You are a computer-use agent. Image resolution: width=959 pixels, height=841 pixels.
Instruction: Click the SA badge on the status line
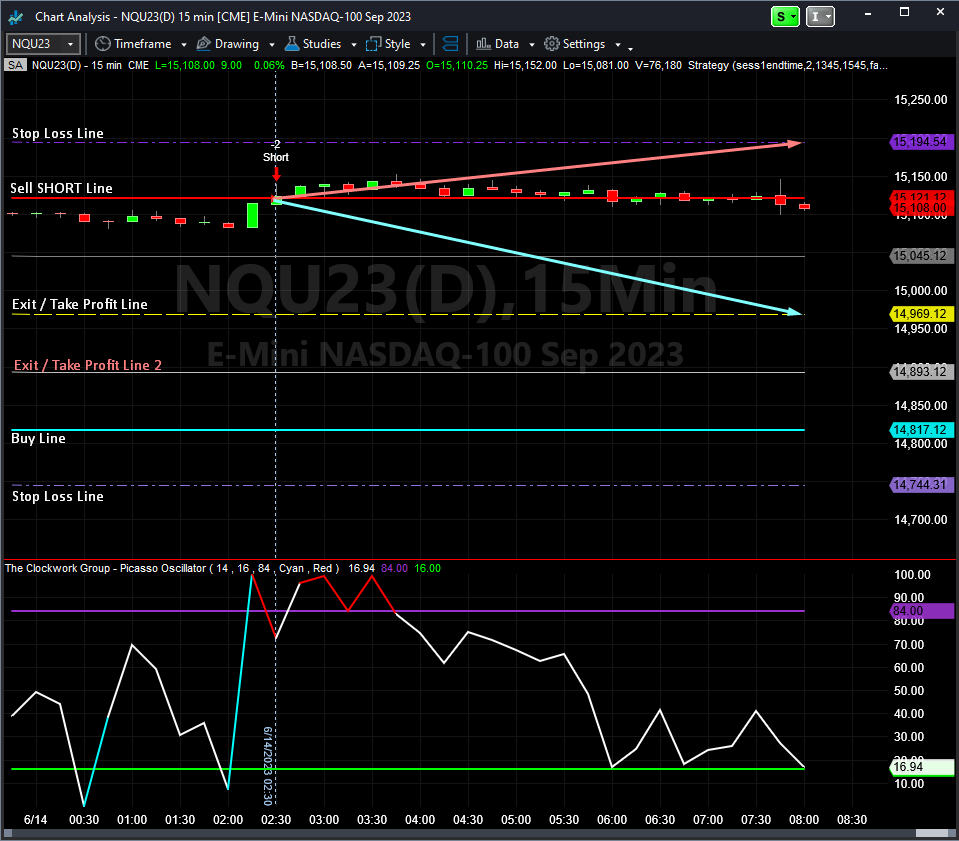click(16, 65)
